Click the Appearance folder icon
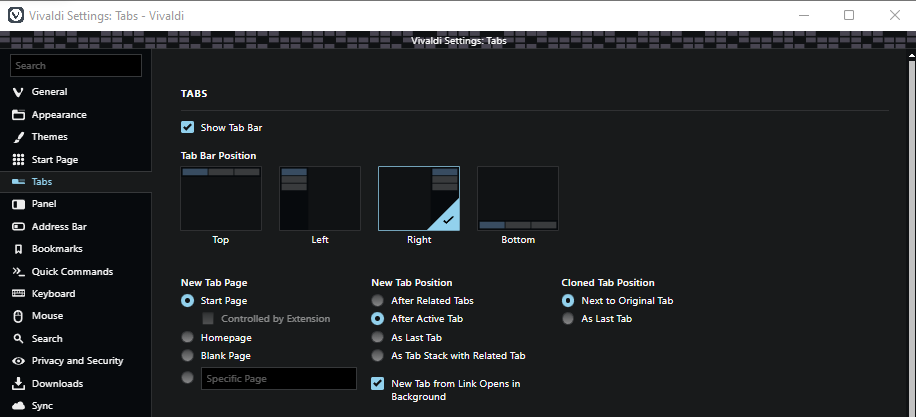The width and height of the screenshot is (916, 417). (x=19, y=114)
